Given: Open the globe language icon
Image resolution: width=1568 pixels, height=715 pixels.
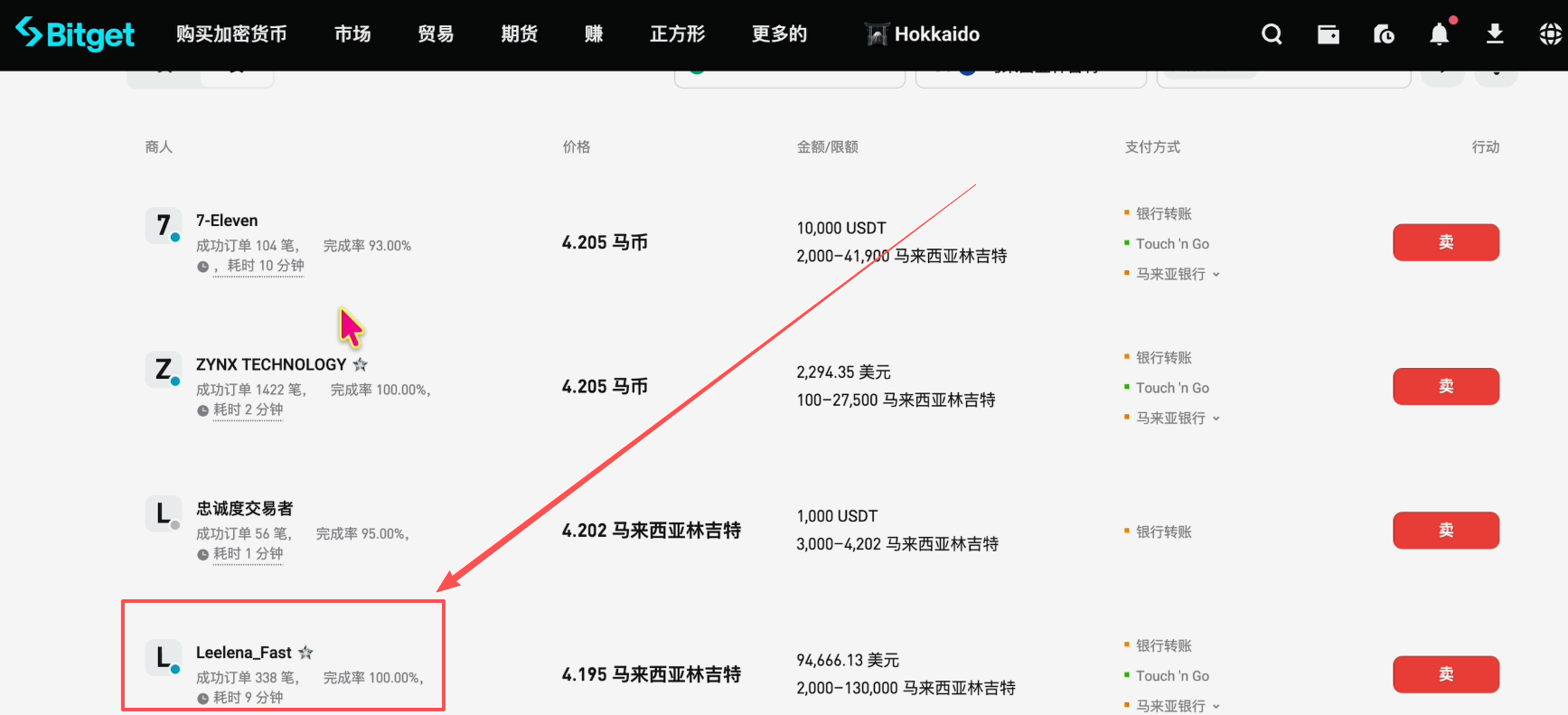Looking at the screenshot, I should click(x=1549, y=34).
